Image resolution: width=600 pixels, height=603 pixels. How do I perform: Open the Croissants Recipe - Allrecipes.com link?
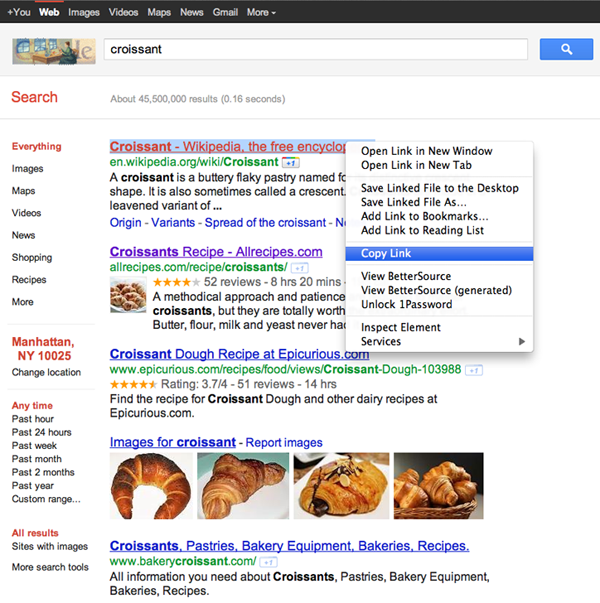(x=216, y=252)
